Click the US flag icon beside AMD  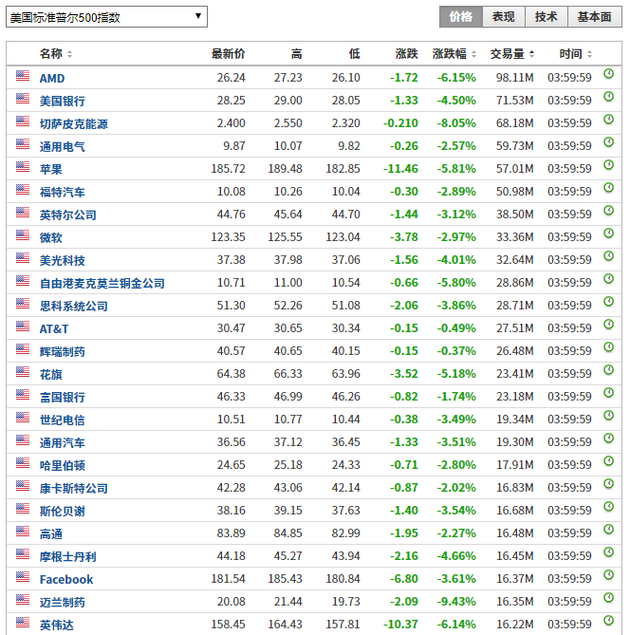23,75
